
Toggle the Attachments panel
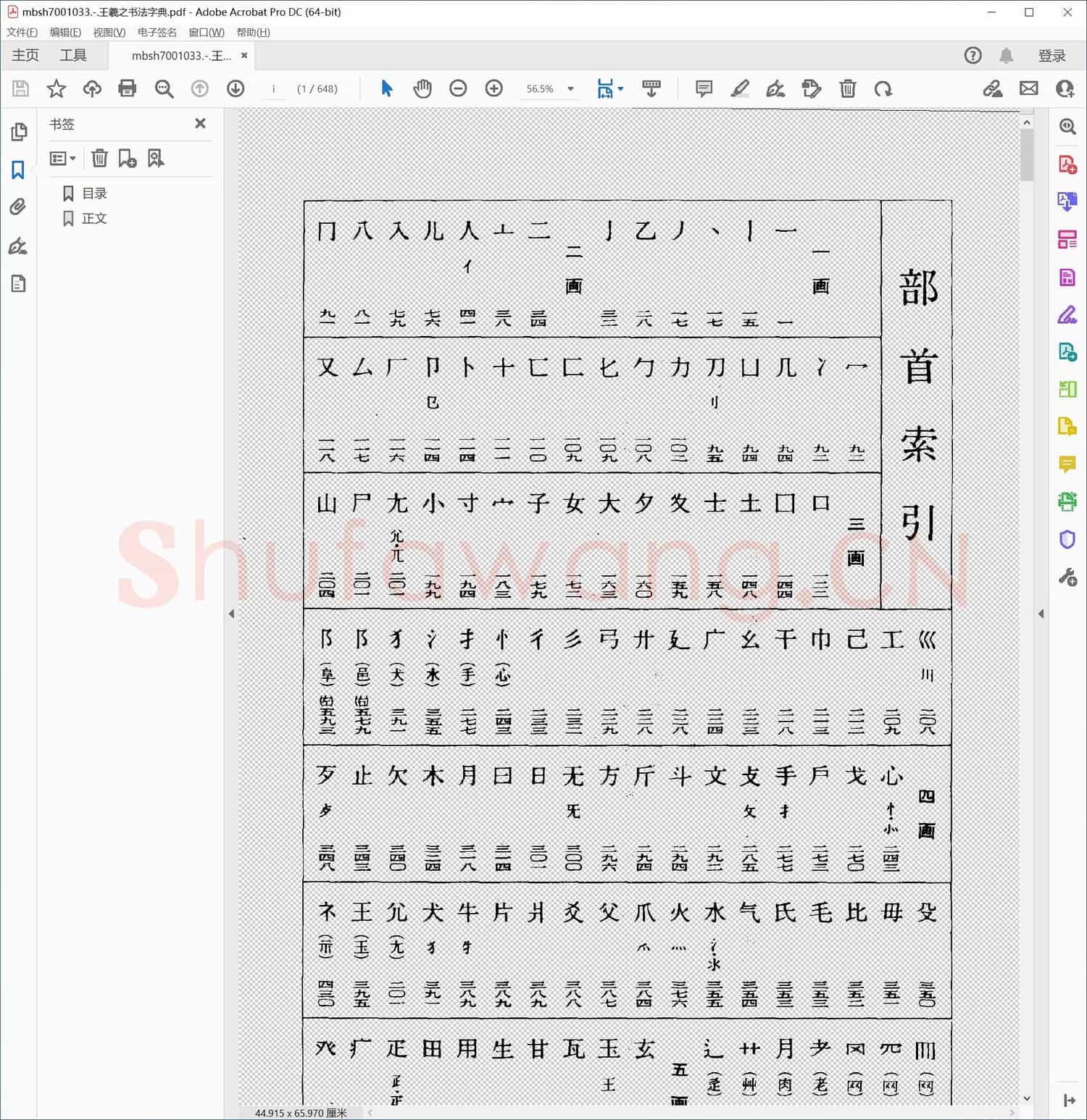tap(19, 207)
